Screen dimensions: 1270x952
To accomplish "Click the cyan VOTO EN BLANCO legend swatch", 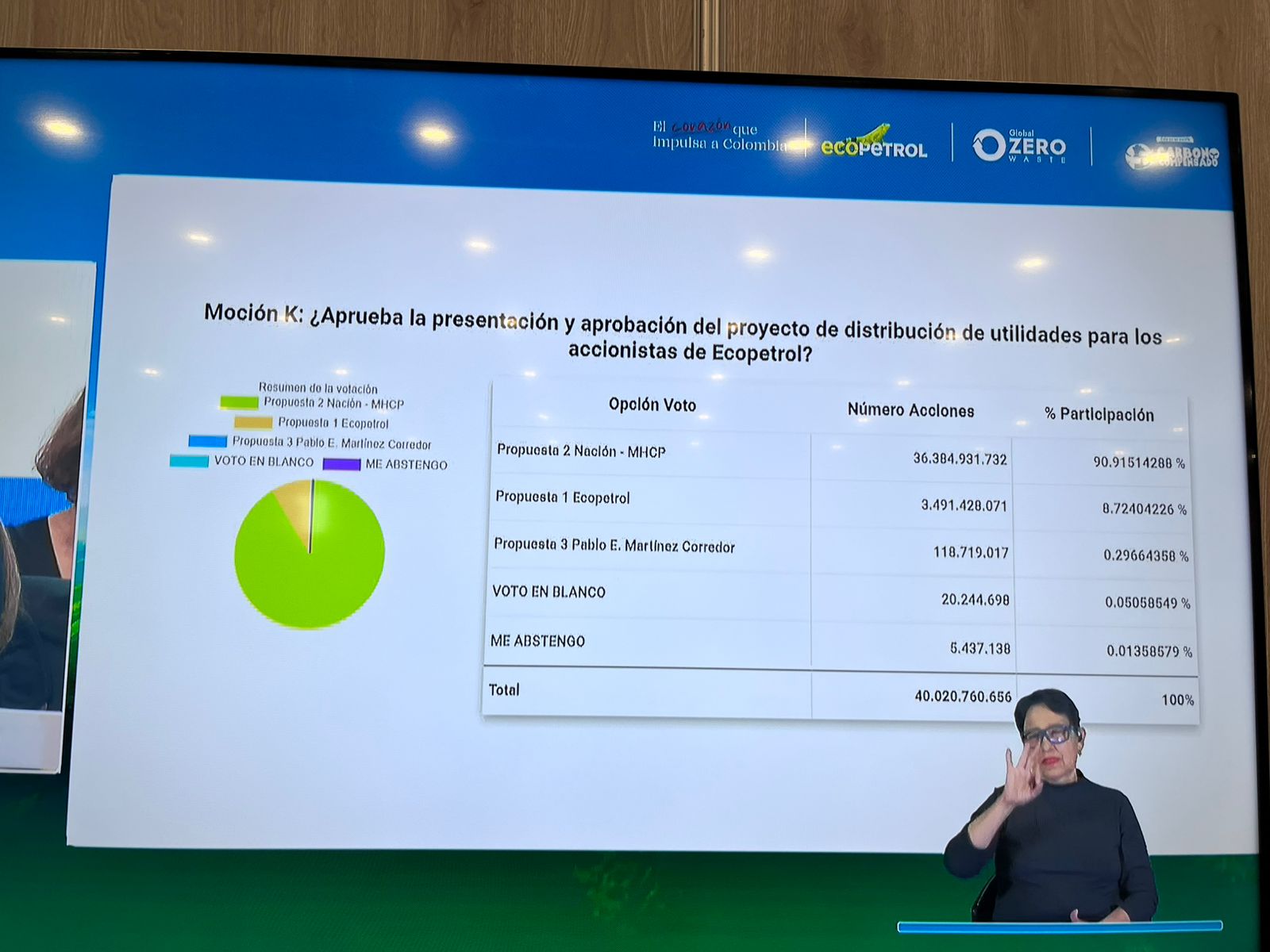I will click(x=189, y=461).
